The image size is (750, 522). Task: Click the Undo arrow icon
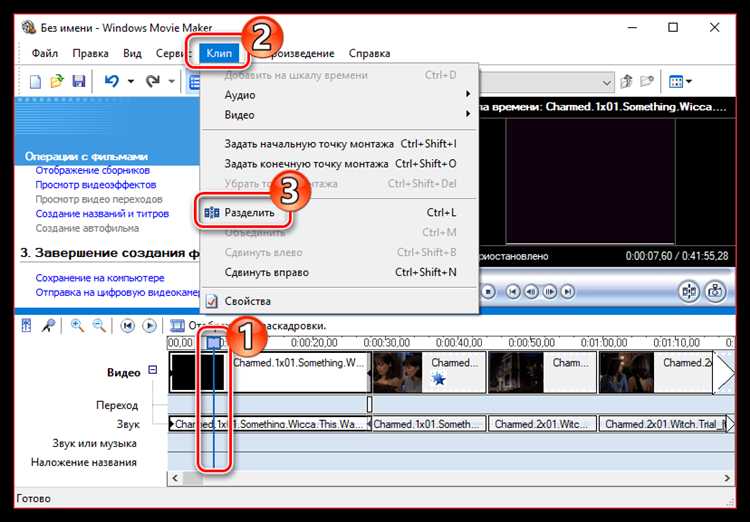(110, 81)
